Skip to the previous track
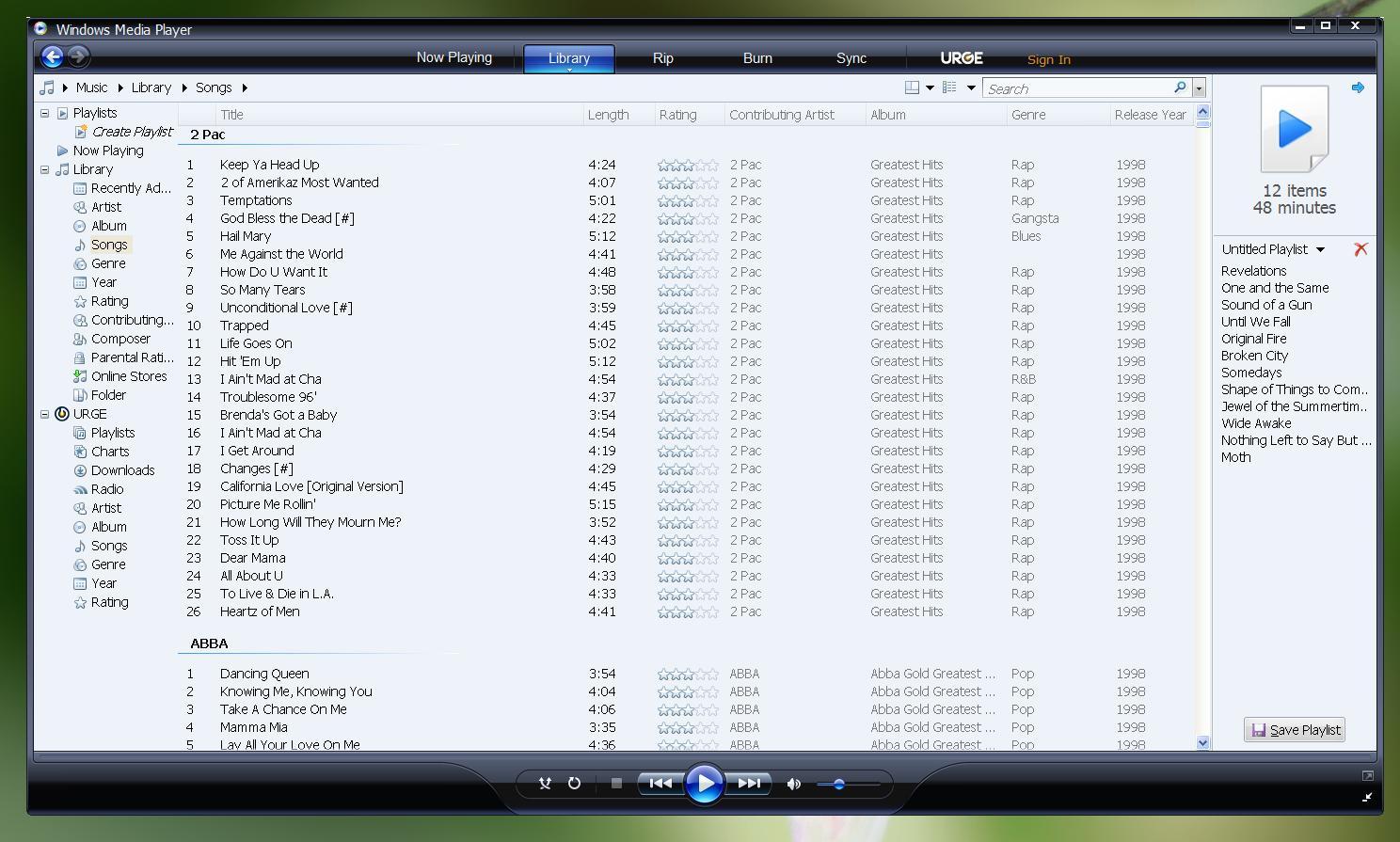1400x842 pixels. coord(660,783)
